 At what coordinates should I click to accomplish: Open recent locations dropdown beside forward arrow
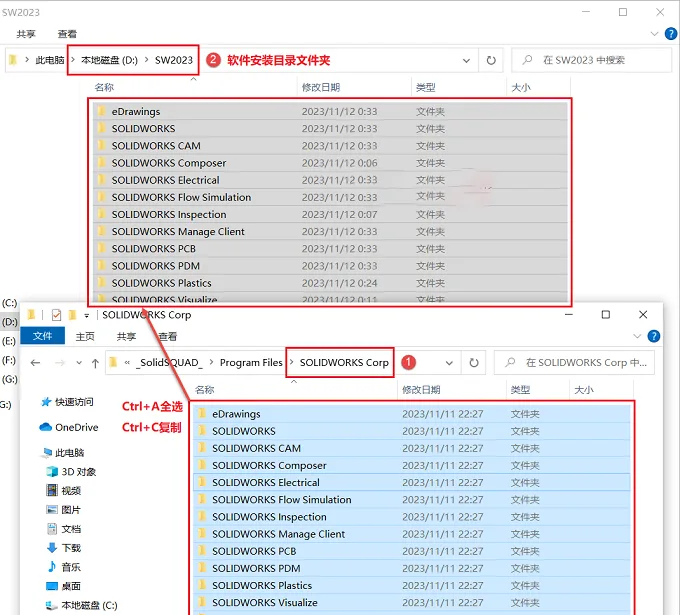coord(79,363)
